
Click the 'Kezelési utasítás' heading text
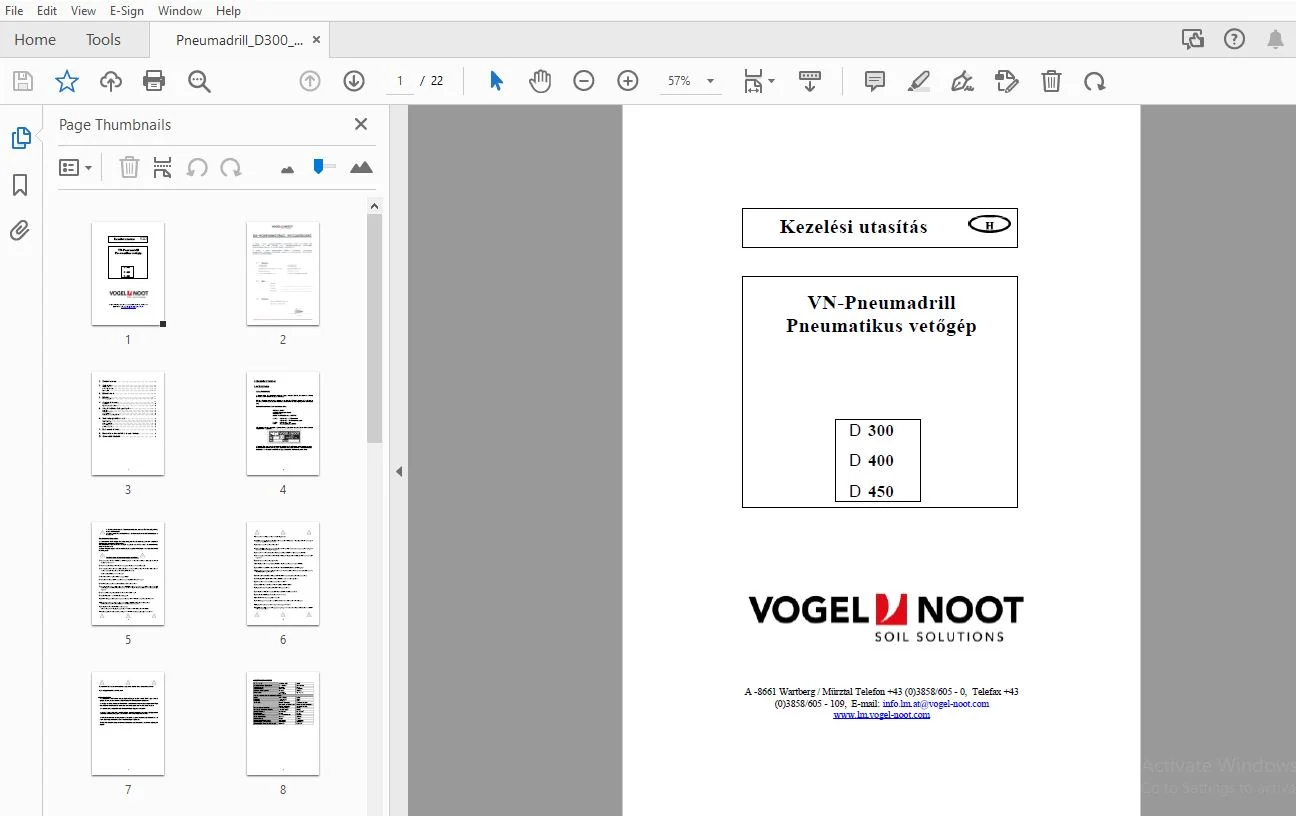[853, 227]
